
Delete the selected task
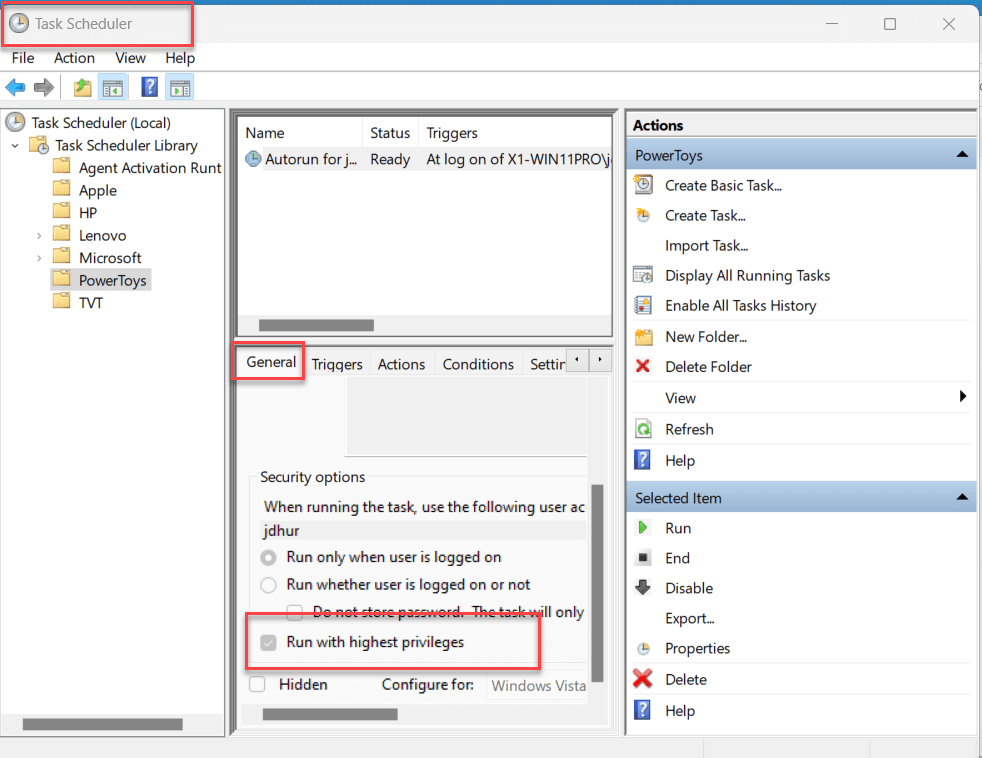pos(679,679)
